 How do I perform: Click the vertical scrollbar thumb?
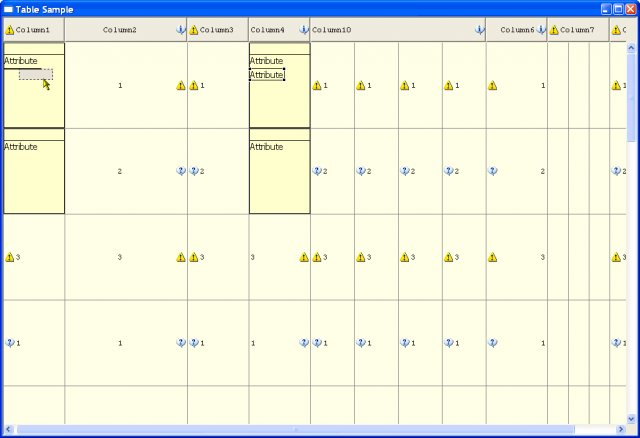(x=631, y=98)
